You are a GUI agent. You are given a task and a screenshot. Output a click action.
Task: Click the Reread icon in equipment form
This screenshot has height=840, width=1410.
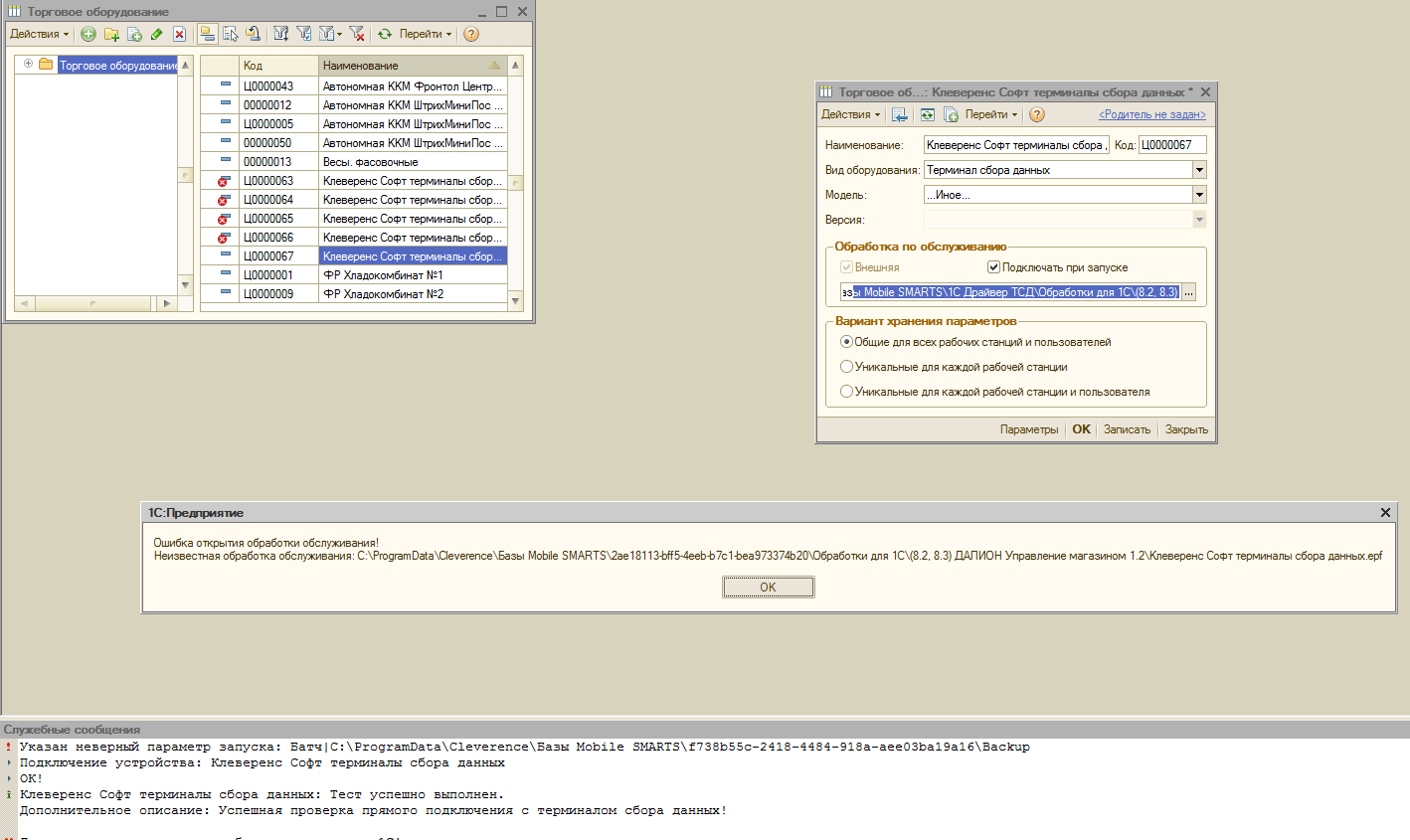tap(927, 114)
